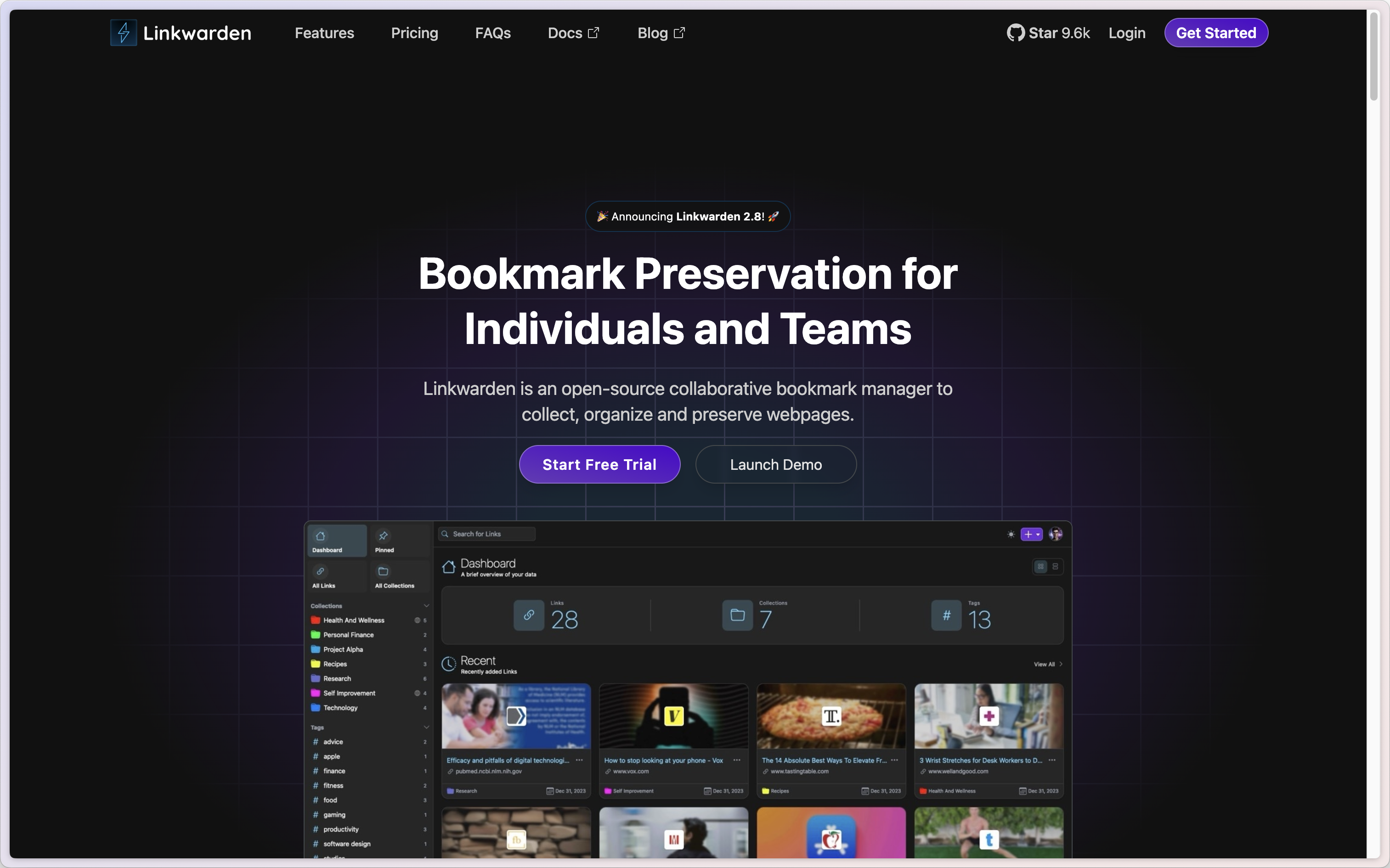Collapse the Collections section chevron
This screenshot has height=868, width=1390.
point(426,606)
